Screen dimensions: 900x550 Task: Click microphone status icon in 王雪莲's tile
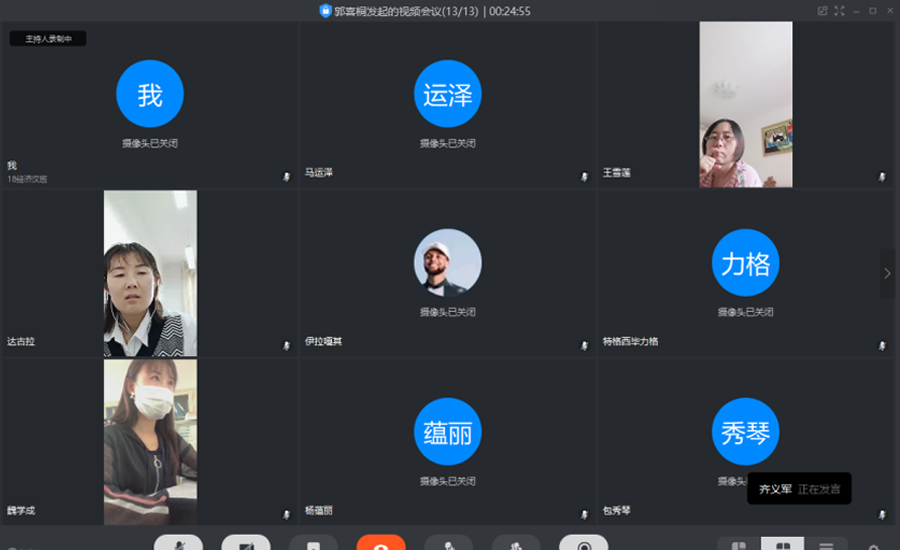click(x=882, y=176)
